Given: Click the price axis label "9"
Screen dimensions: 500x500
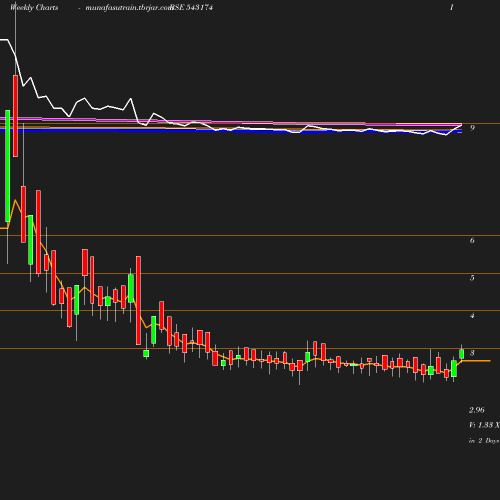Looking at the screenshot, I should click(x=472, y=128).
